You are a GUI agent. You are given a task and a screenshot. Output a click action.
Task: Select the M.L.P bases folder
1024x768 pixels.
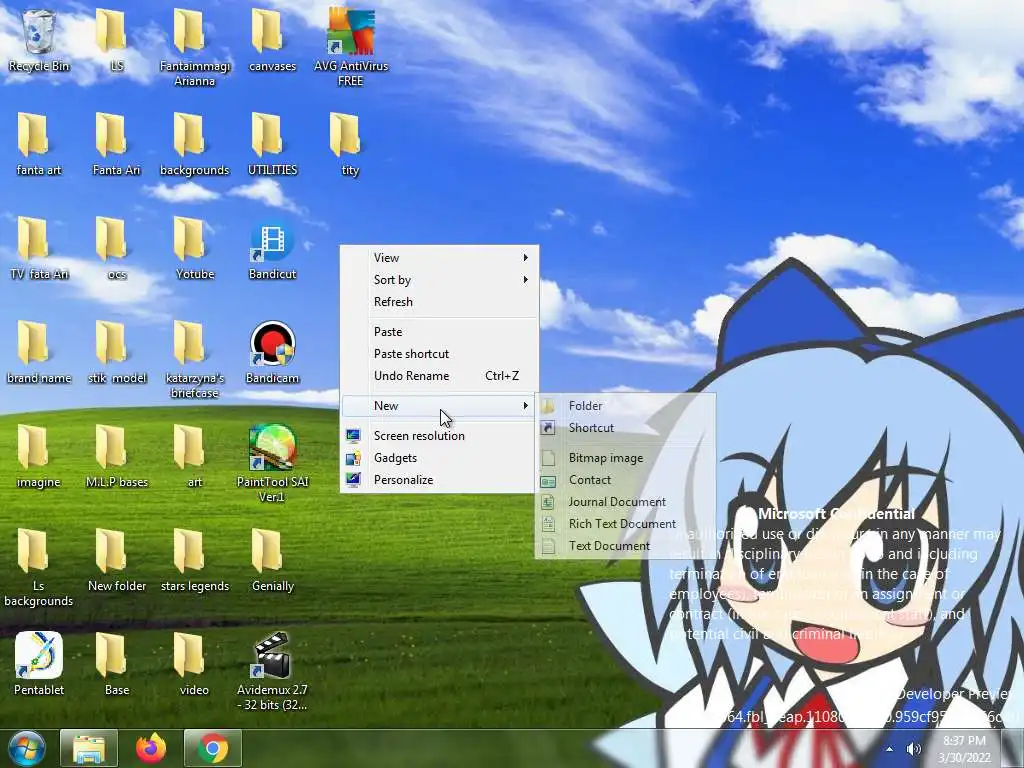116,456
